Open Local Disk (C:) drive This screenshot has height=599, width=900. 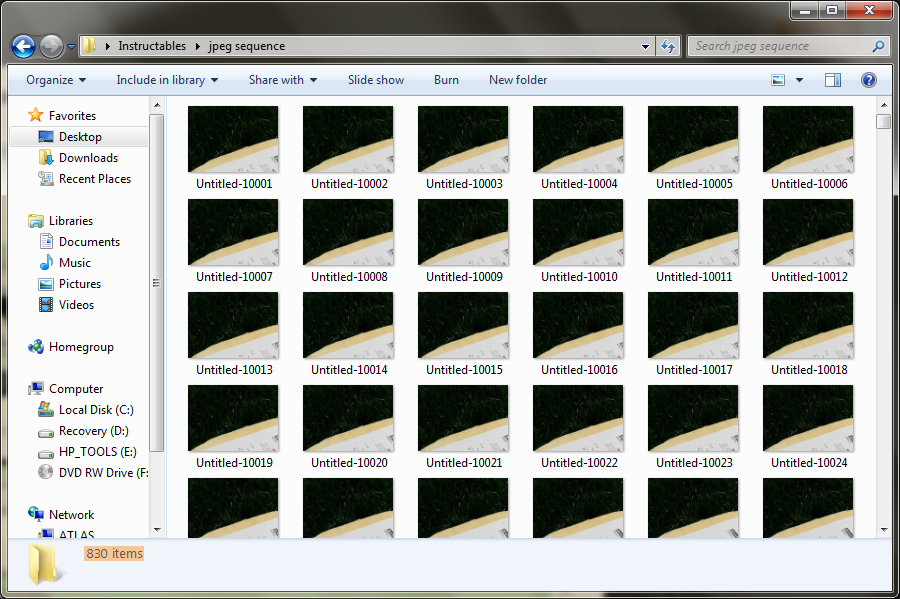pyautogui.click(x=95, y=409)
